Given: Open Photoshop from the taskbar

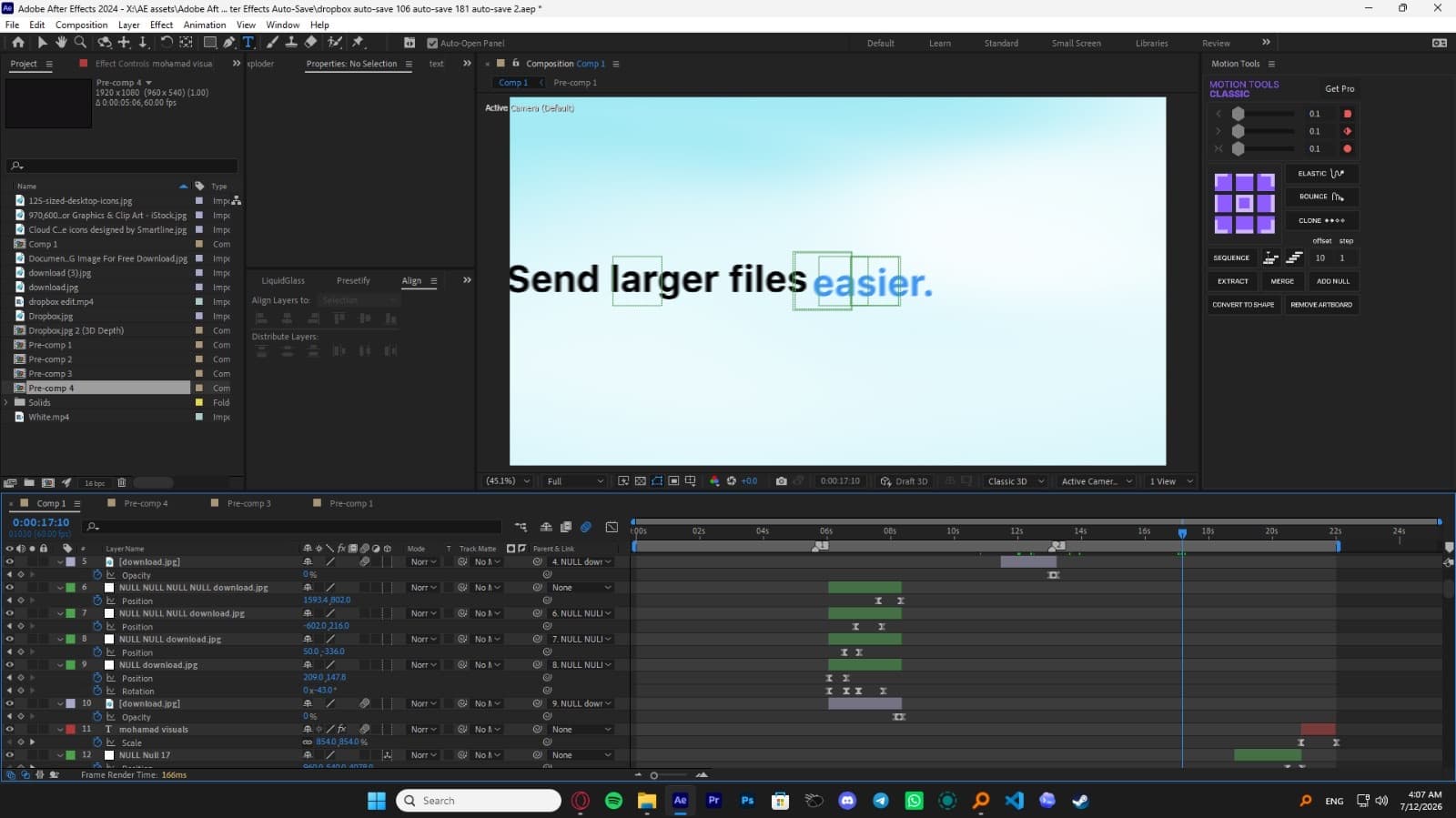Looking at the screenshot, I should click(747, 801).
